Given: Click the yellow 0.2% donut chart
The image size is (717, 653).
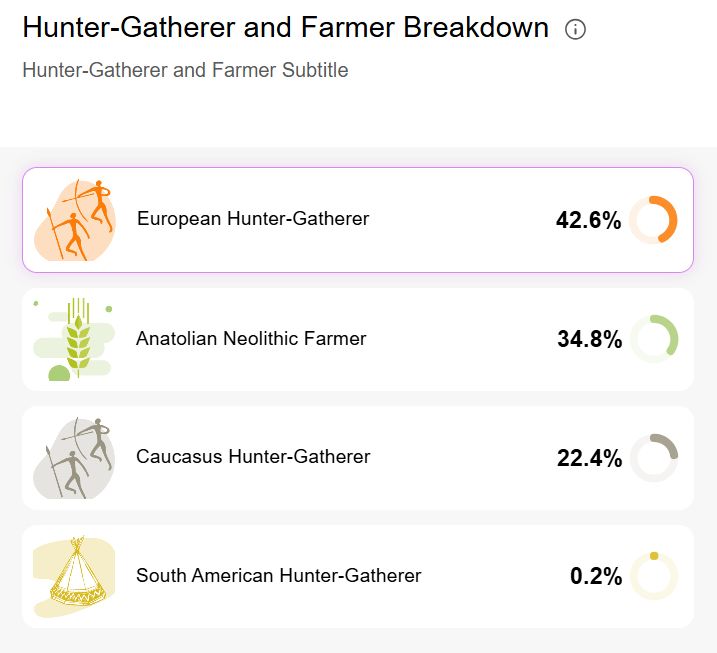Looking at the screenshot, I should coord(654,576).
